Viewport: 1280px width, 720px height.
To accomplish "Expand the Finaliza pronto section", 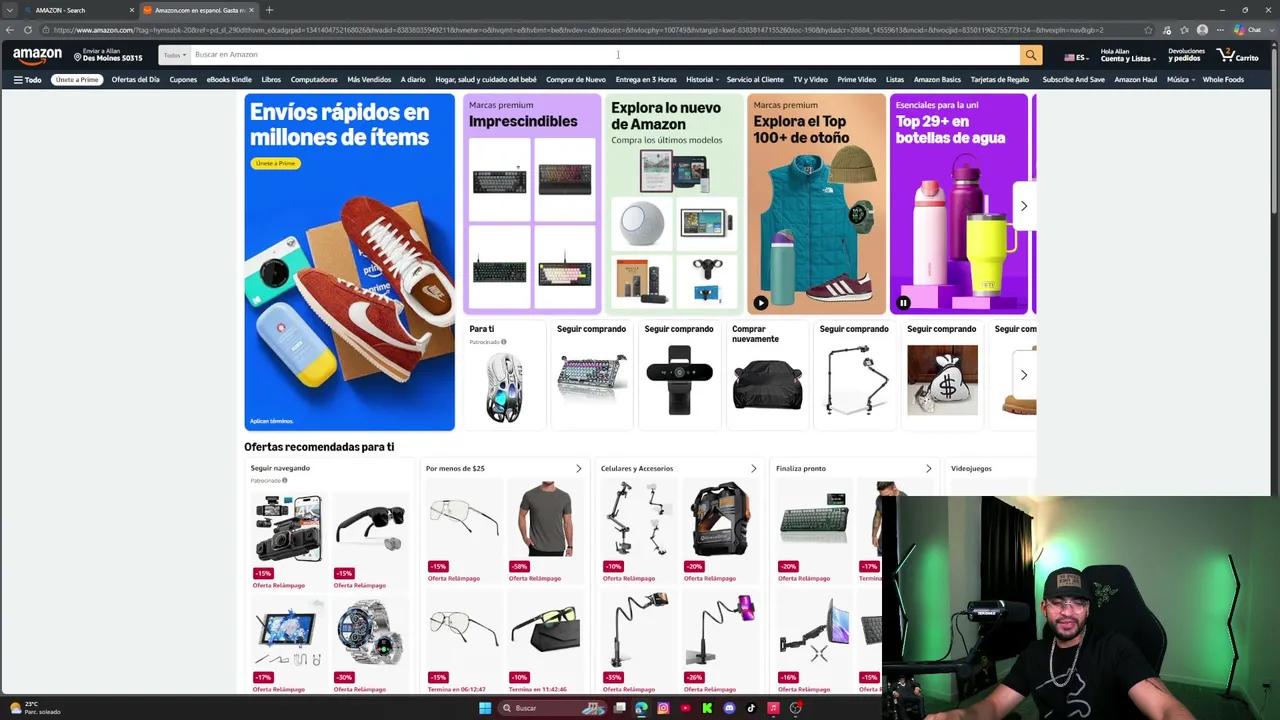I will (928, 469).
